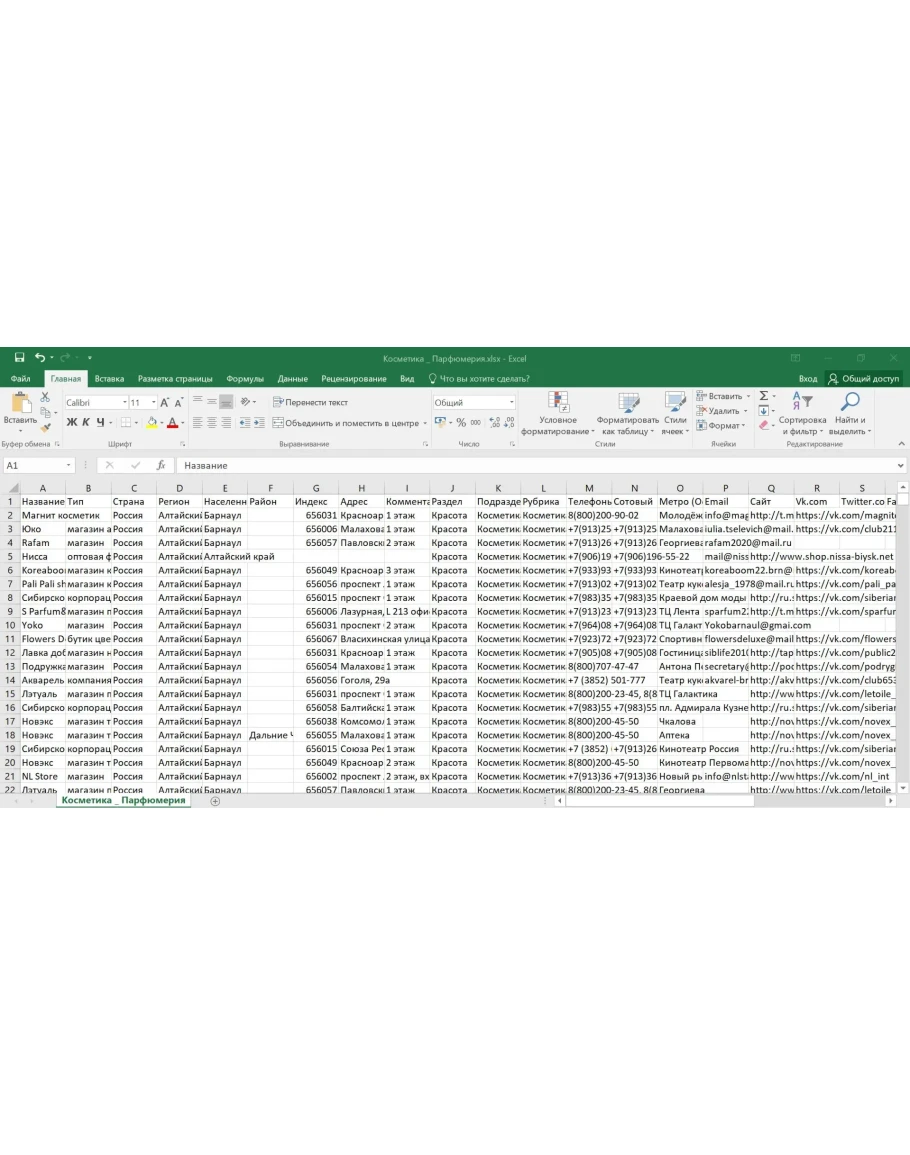Viewport: 910px width, 1155px height.
Task: Click the large Вставить paste icon
Action: (20, 404)
